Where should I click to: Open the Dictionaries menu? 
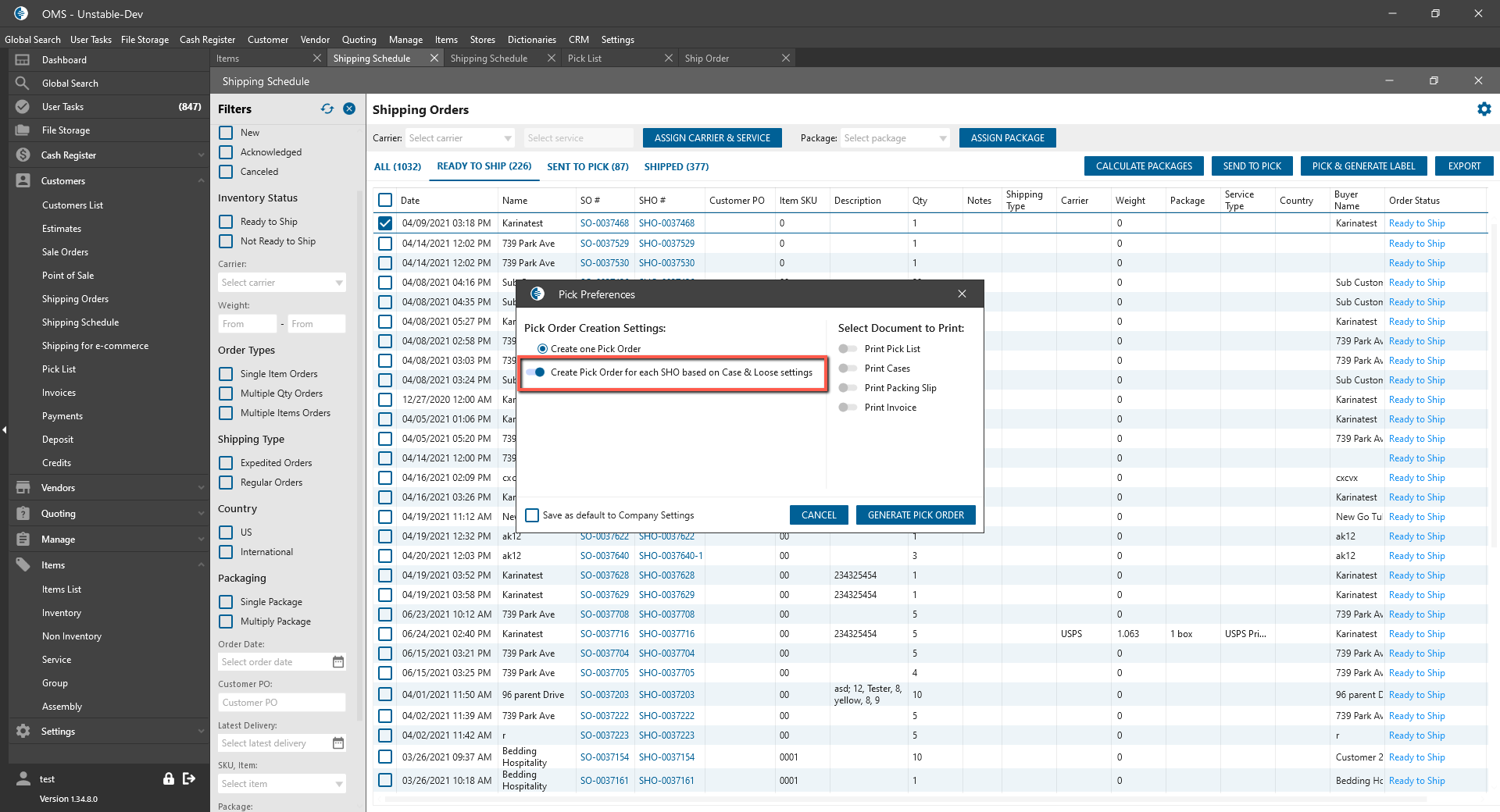[531, 39]
